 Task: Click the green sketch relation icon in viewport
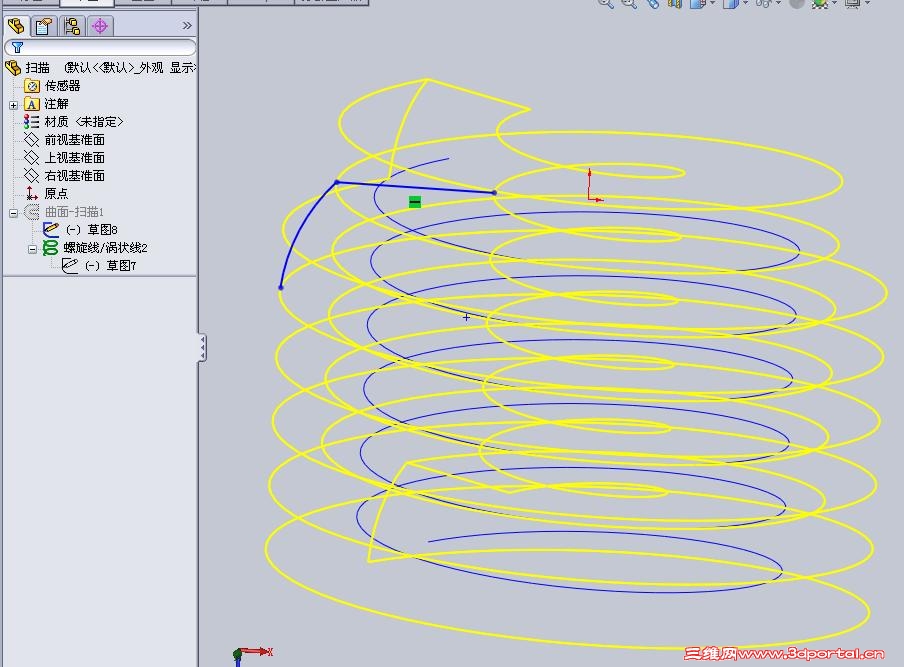coord(415,202)
